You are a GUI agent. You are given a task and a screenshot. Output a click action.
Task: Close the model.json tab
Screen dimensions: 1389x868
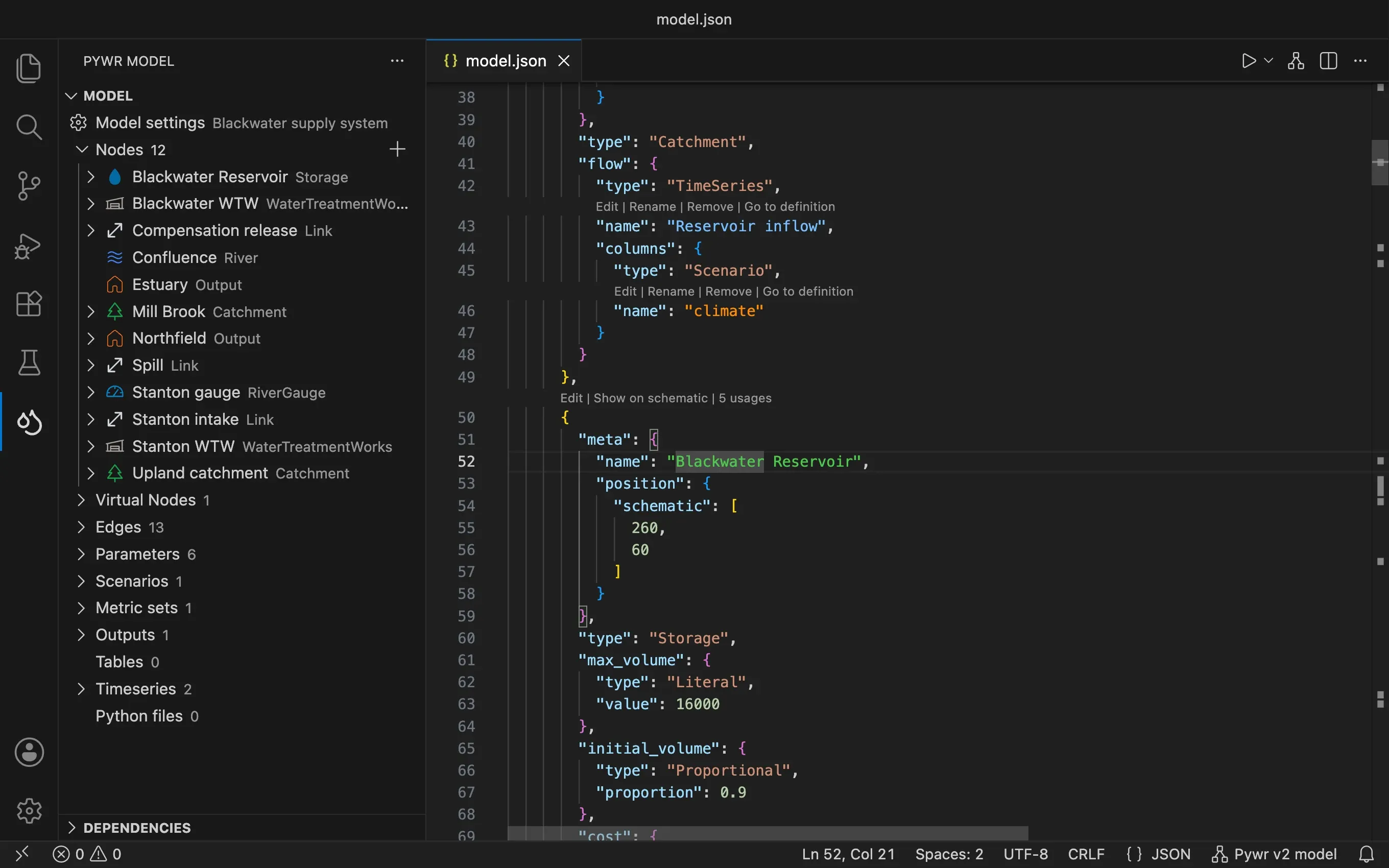[x=564, y=61]
